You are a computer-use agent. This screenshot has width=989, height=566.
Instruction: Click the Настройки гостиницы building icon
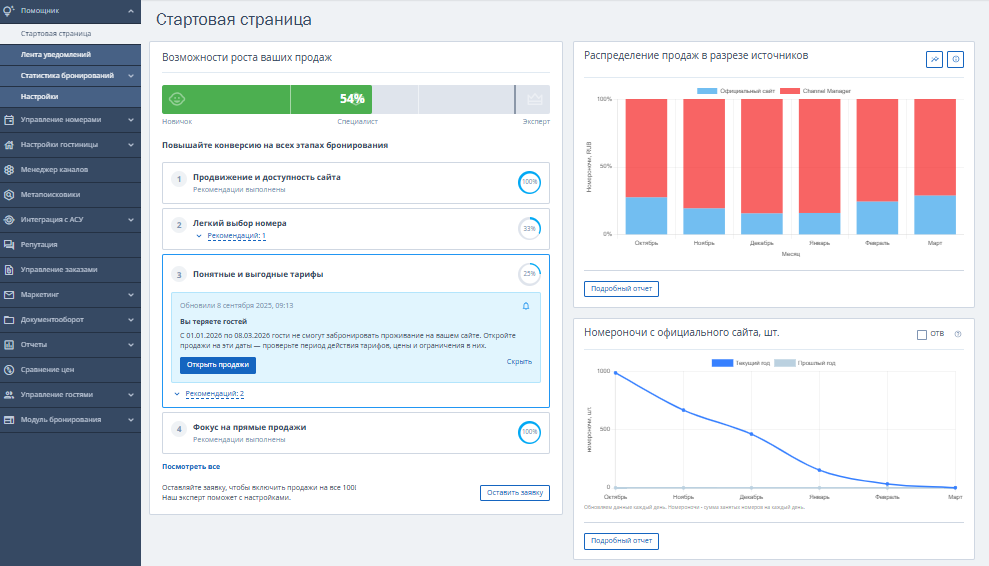(9, 144)
